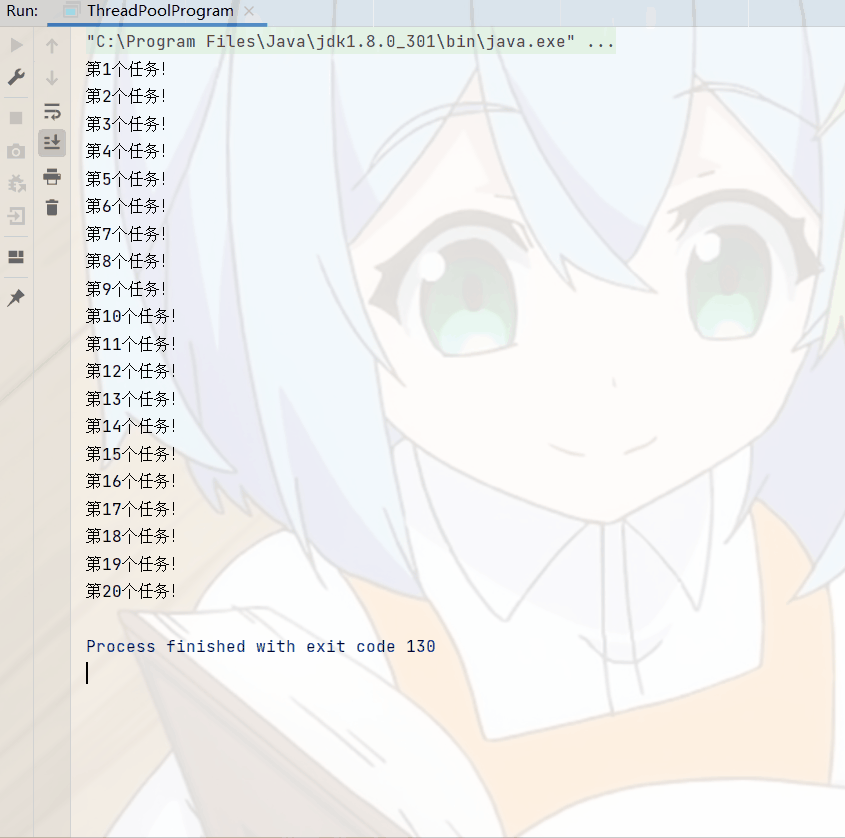
Task: Toggle Soft-Wrap in console output
Action: (52, 112)
